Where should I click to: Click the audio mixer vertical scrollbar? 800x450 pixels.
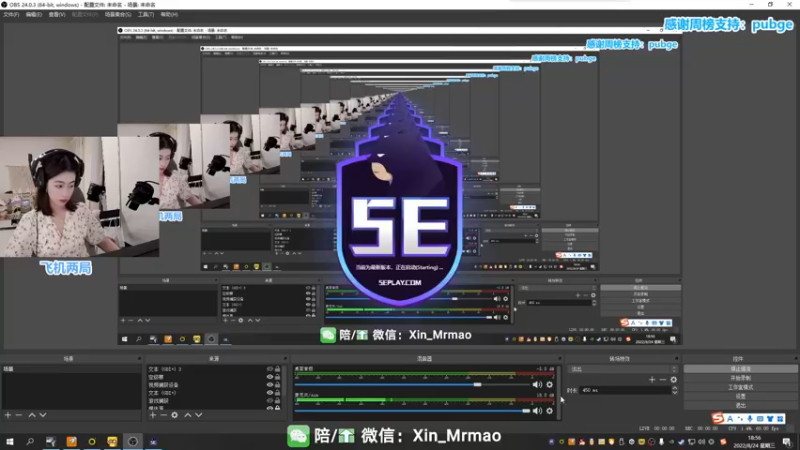(559, 391)
